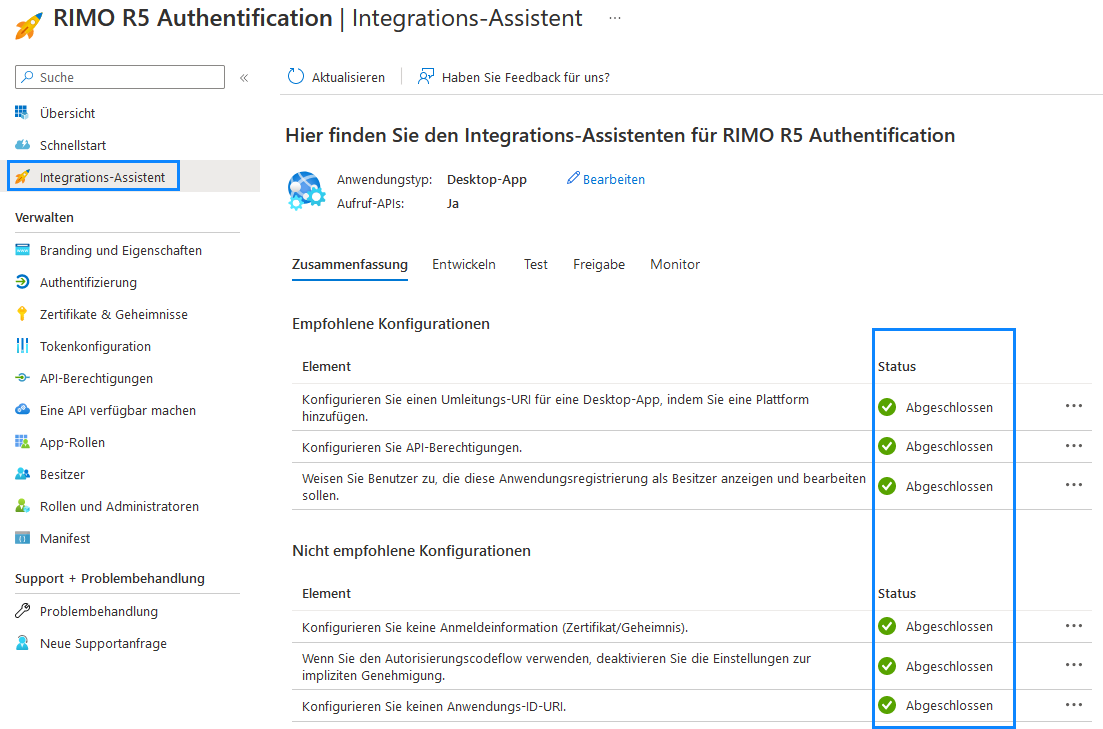
Task: Select the Zusammenfassung tab
Action: tap(350, 265)
